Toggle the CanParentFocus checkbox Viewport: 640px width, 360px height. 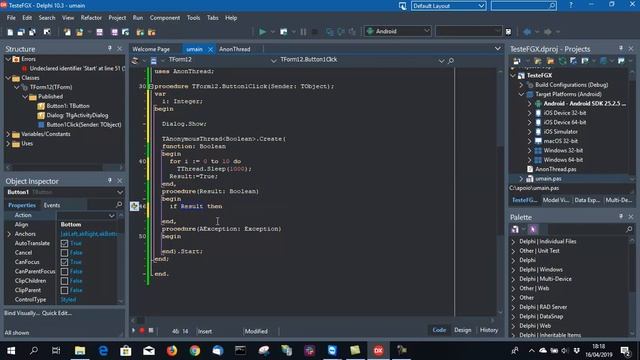click(64, 271)
